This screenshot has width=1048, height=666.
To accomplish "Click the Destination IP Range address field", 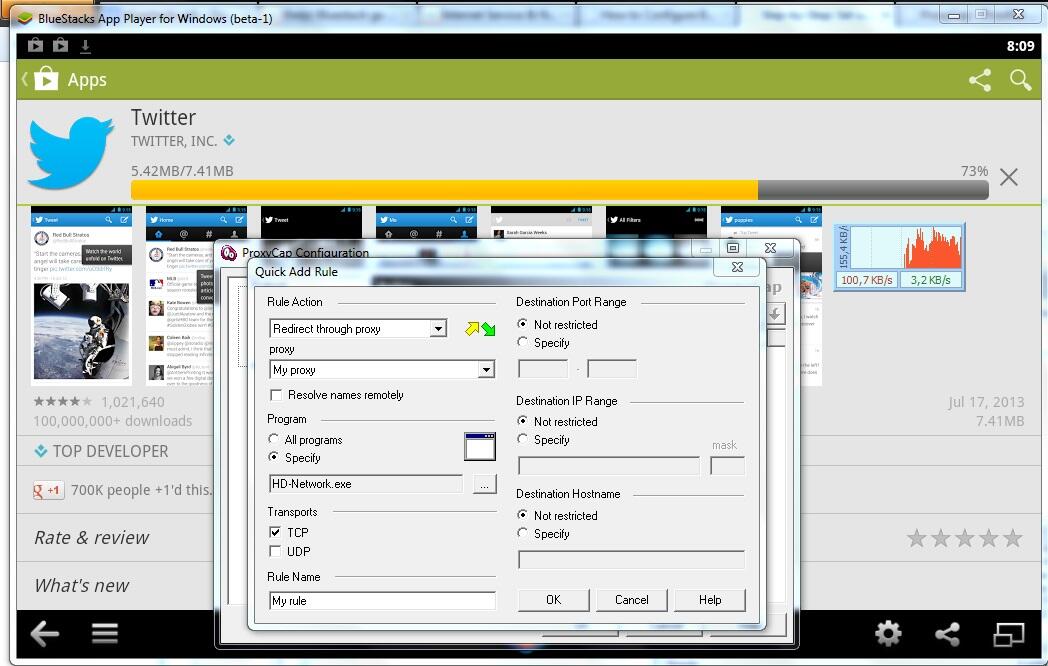I will [609, 465].
